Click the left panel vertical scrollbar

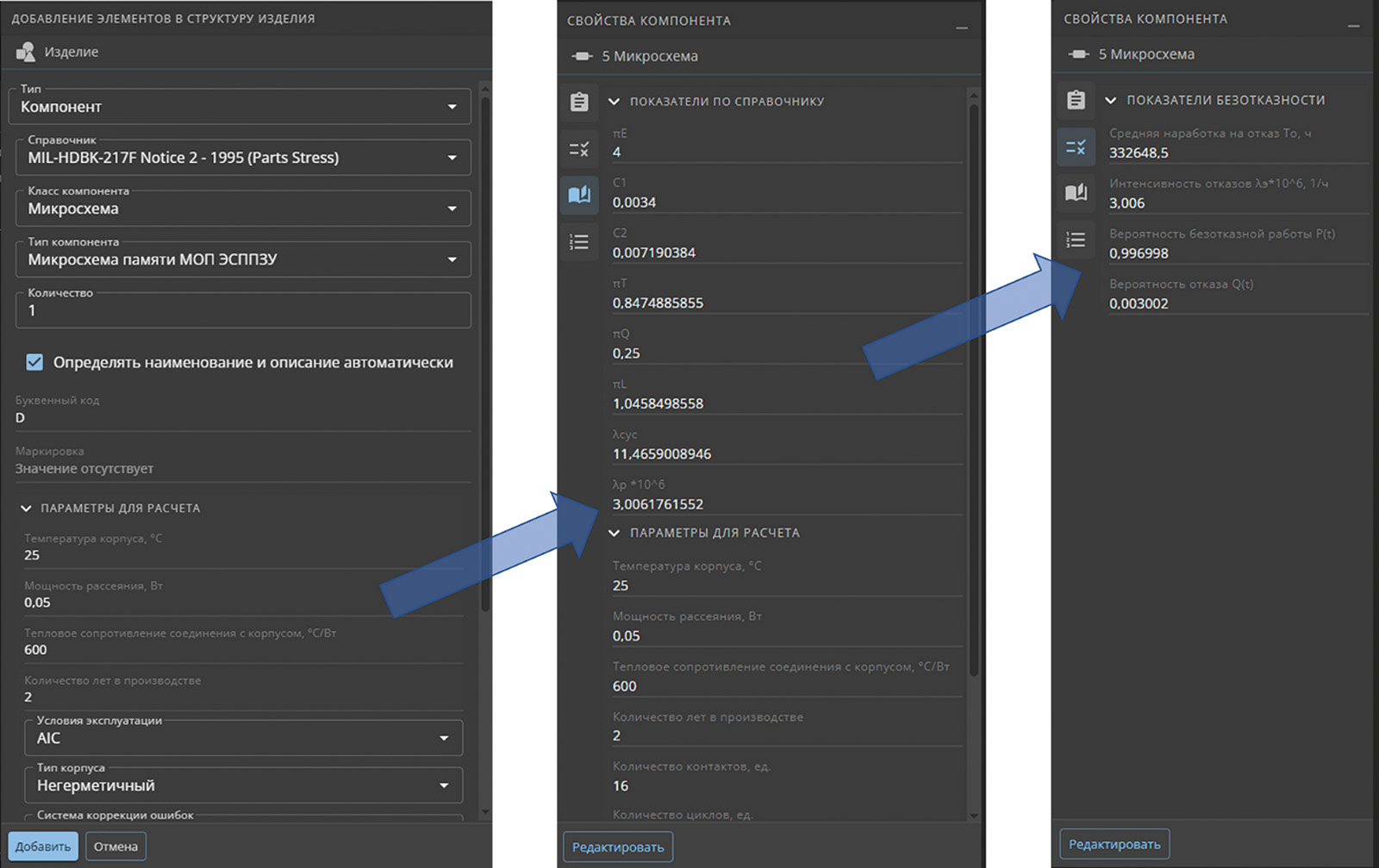tap(484, 345)
